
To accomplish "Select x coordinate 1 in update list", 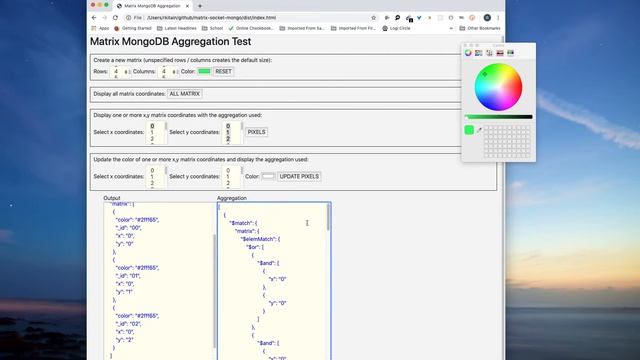I will coord(152,177).
